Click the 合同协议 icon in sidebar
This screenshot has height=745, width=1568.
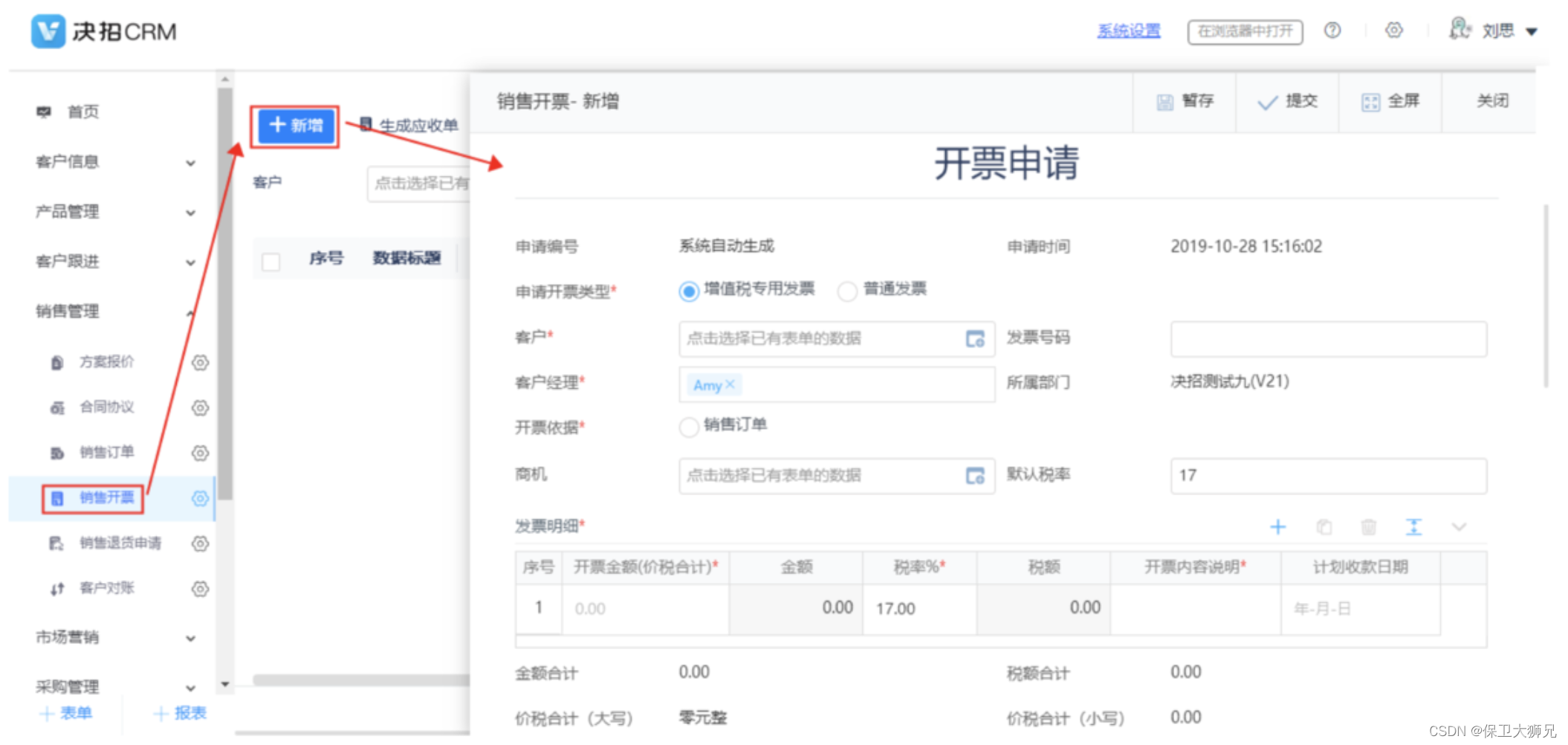(57, 408)
